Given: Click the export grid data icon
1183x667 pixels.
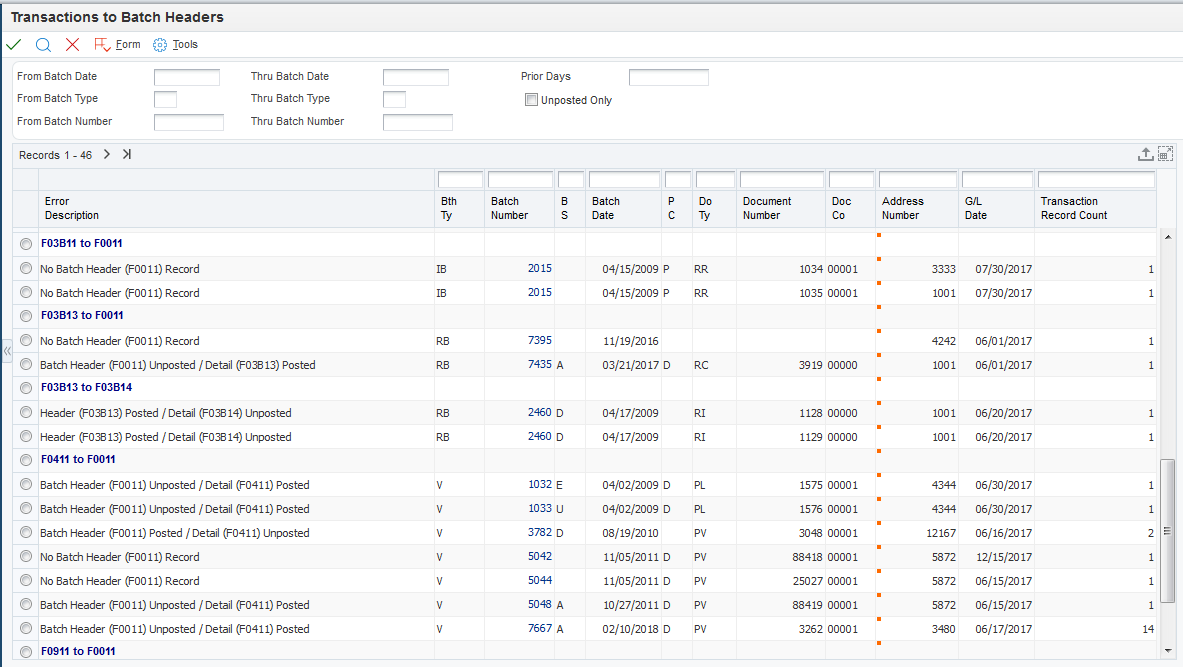Looking at the screenshot, I should pyautogui.click(x=1145, y=154).
